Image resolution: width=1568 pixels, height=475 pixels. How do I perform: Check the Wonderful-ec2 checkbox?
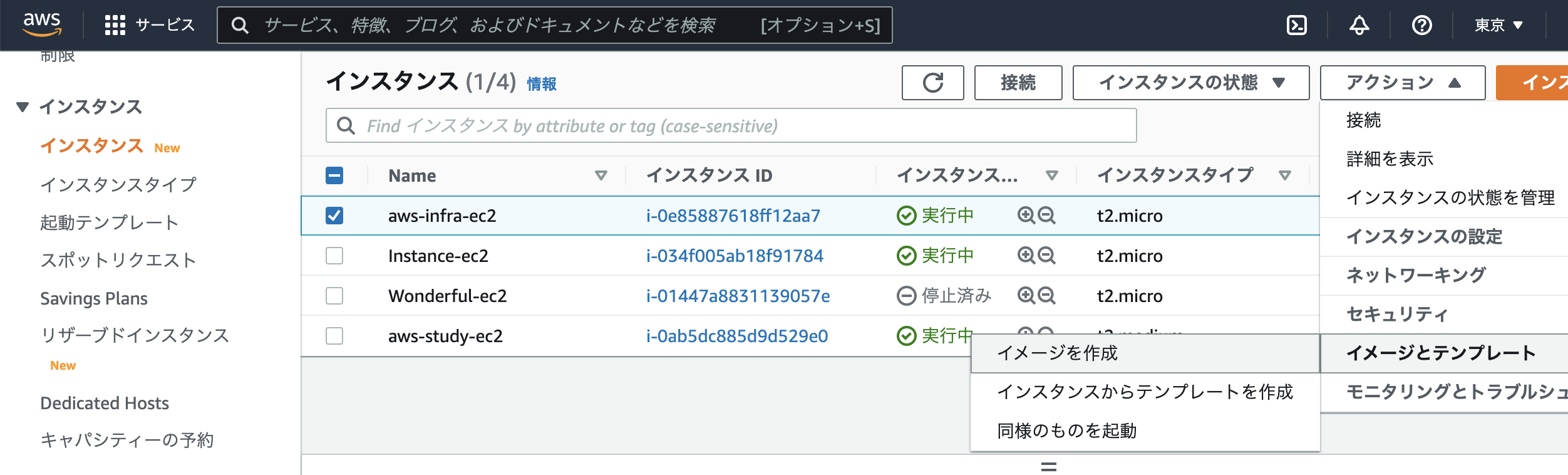coord(334,296)
